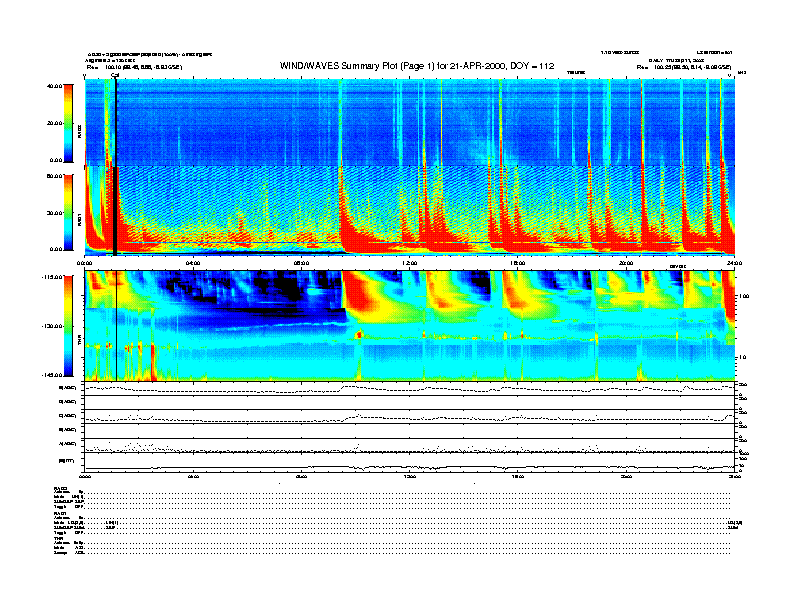Click the RAD2 spectrogram panel
The height and width of the screenshot is (612, 792).
410,123
